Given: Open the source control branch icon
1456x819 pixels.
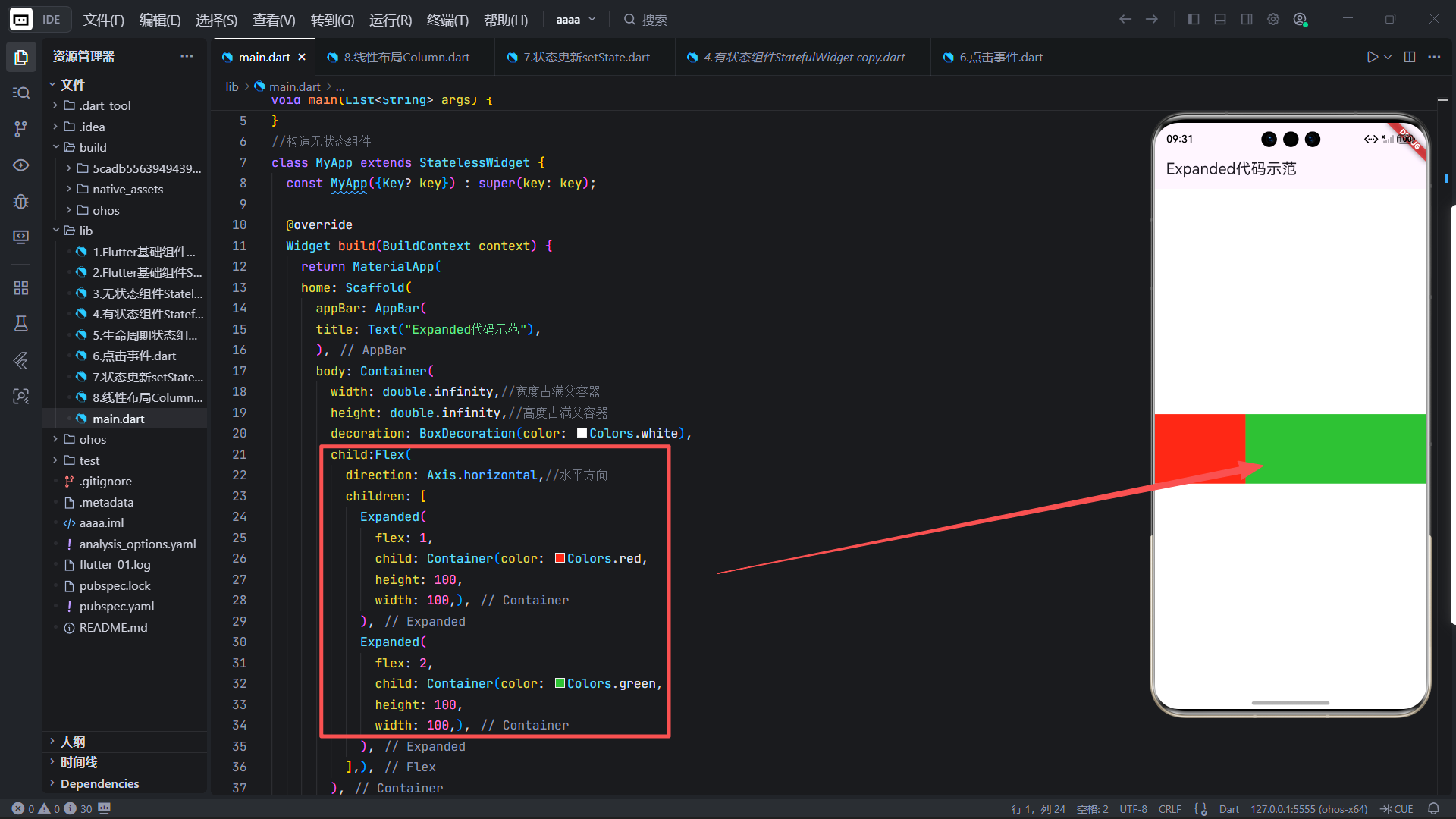Looking at the screenshot, I should [21, 129].
